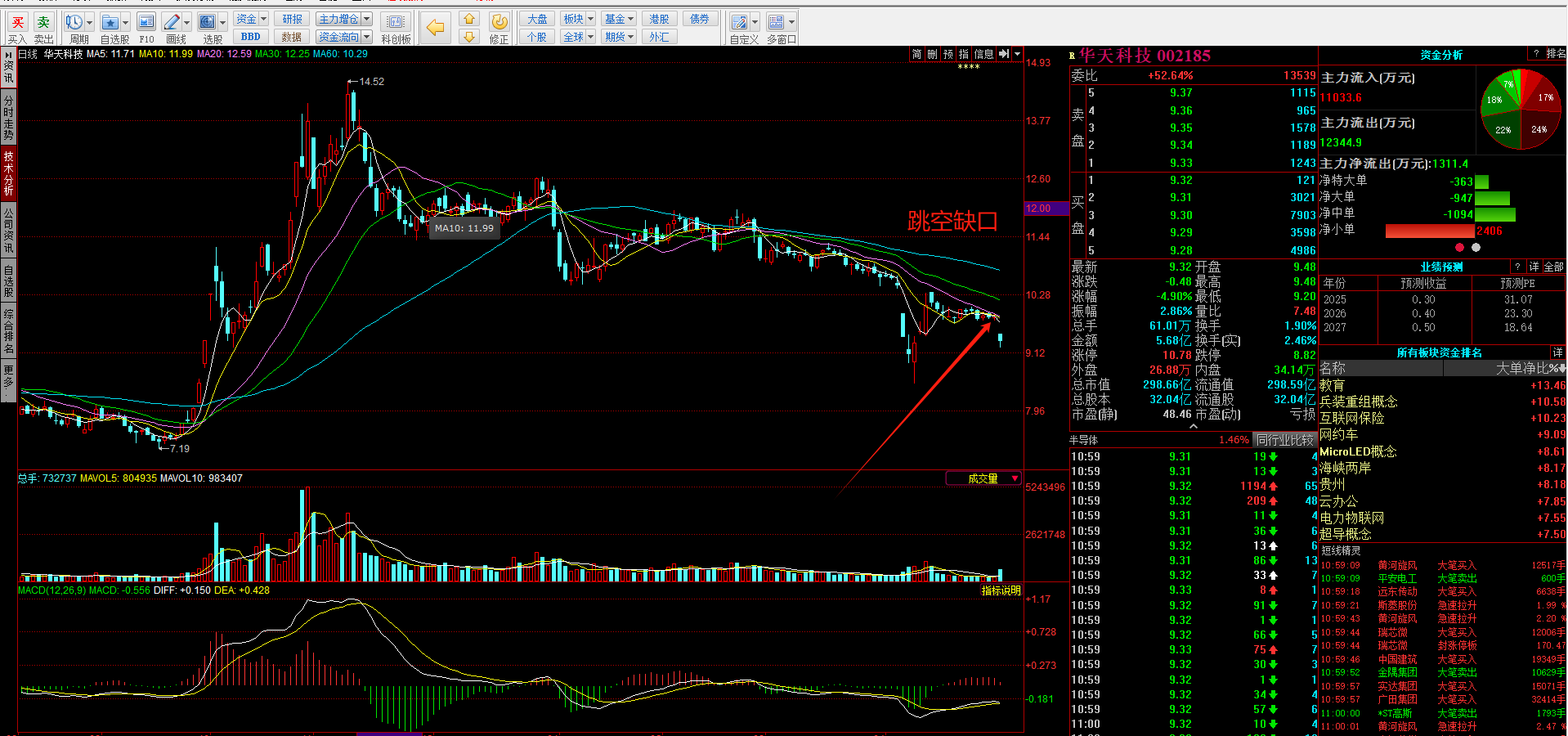Viewport: 1568px width, 736px height.
Task: Click the 网约车 sector row
Action: (x=1443, y=435)
